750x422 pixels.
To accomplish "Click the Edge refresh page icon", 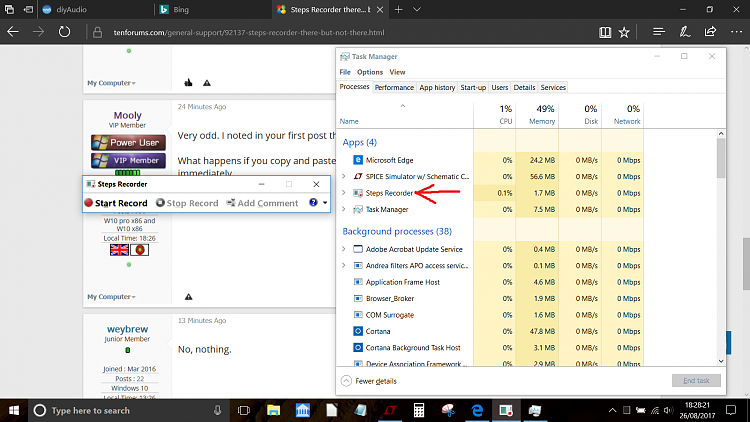I will (65, 31).
